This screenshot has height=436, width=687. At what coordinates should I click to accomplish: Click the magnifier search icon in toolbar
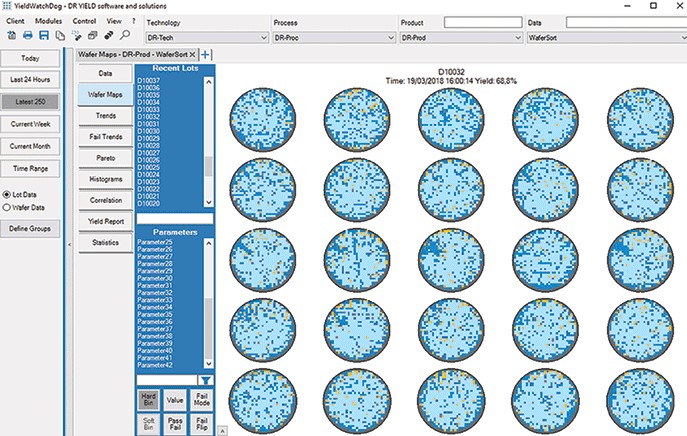124,35
